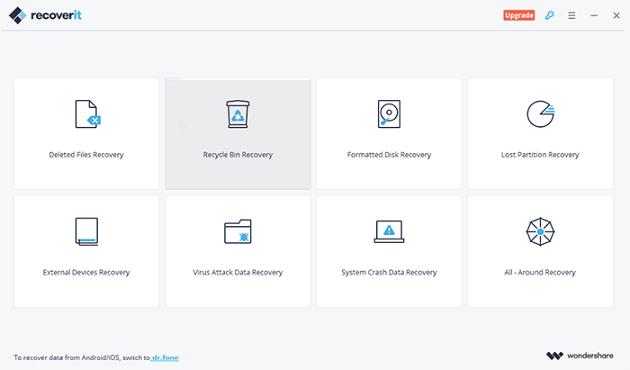Click the System Crash Data Recovery laptop icon
This screenshot has width=630, height=370.
pos(389,231)
